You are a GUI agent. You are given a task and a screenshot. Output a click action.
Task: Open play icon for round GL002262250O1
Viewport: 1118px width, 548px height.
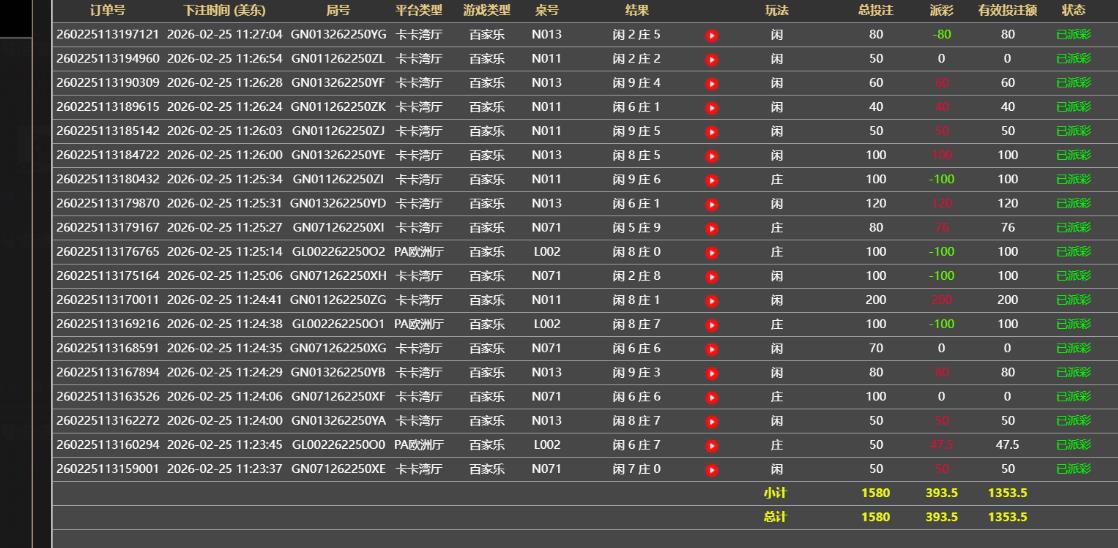pos(712,324)
